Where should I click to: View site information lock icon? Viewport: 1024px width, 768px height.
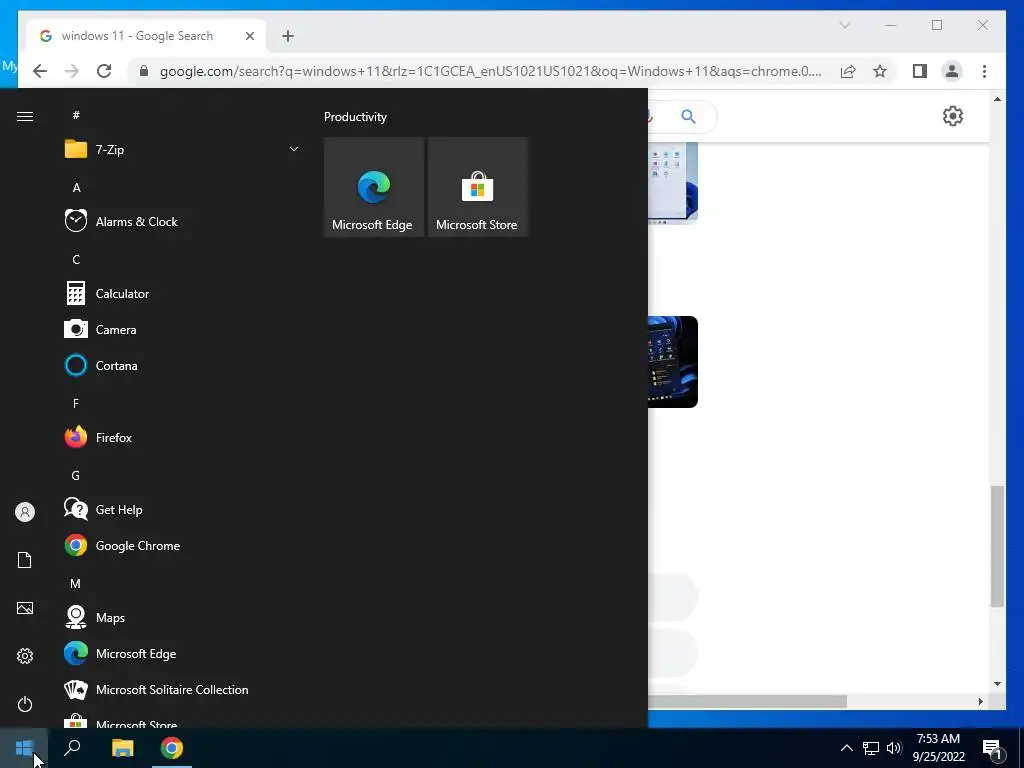tap(144, 71)
